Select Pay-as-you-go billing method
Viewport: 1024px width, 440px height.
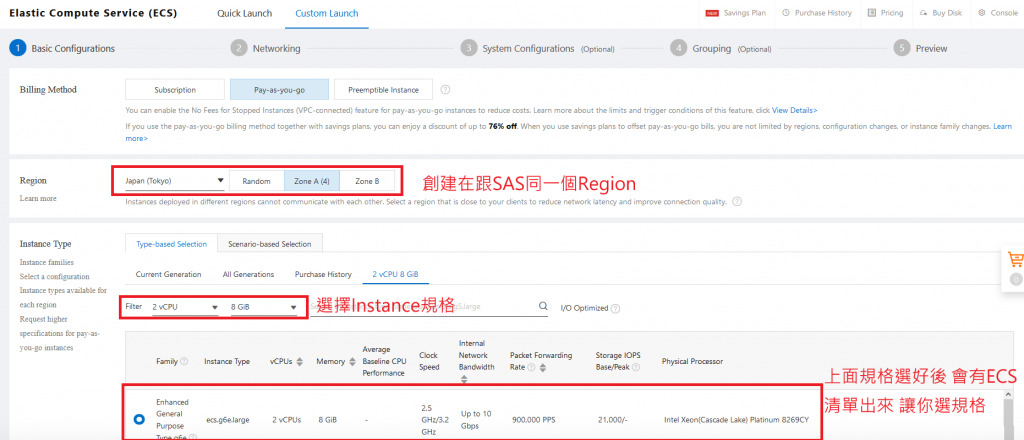[280, 90]
